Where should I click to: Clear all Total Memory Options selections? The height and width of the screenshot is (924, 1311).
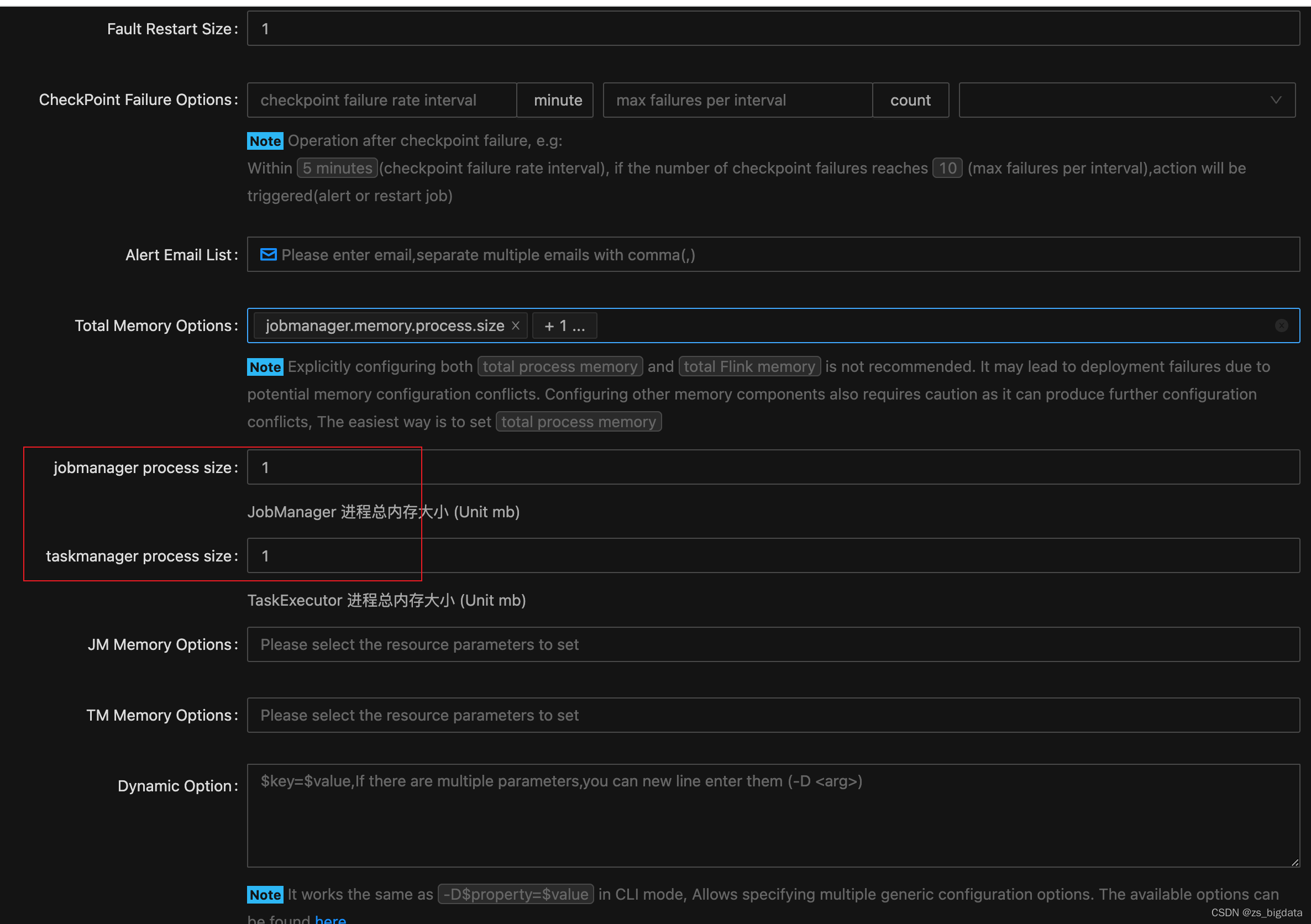click(x=1281, y=326)
